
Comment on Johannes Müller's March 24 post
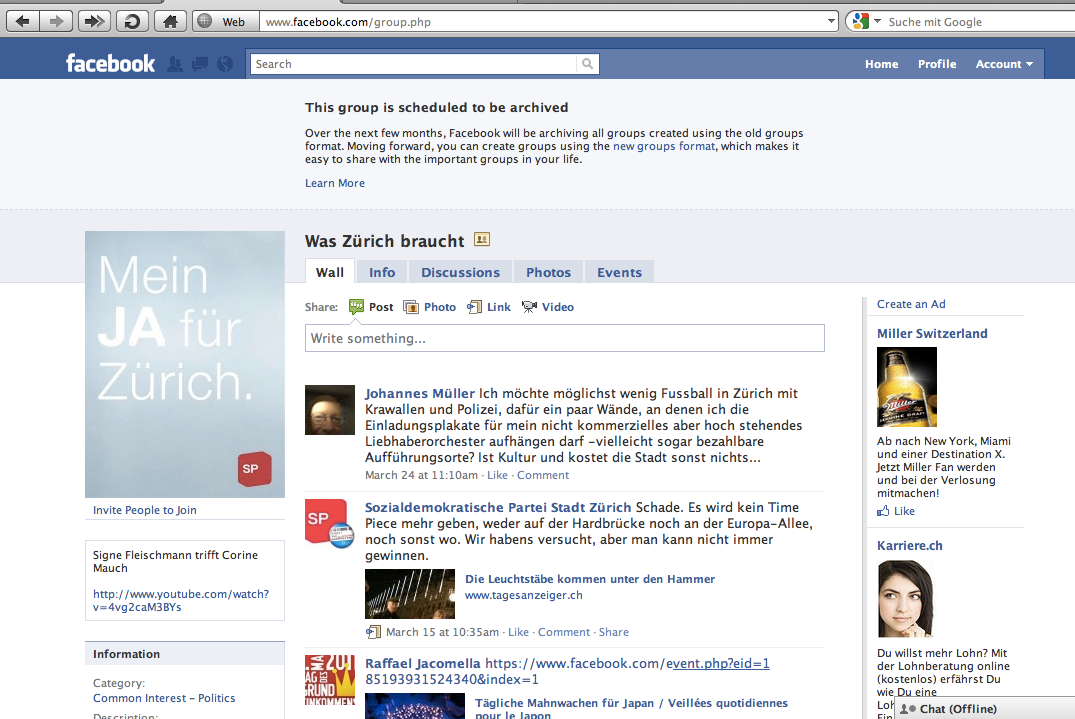[x=542, y=475]
